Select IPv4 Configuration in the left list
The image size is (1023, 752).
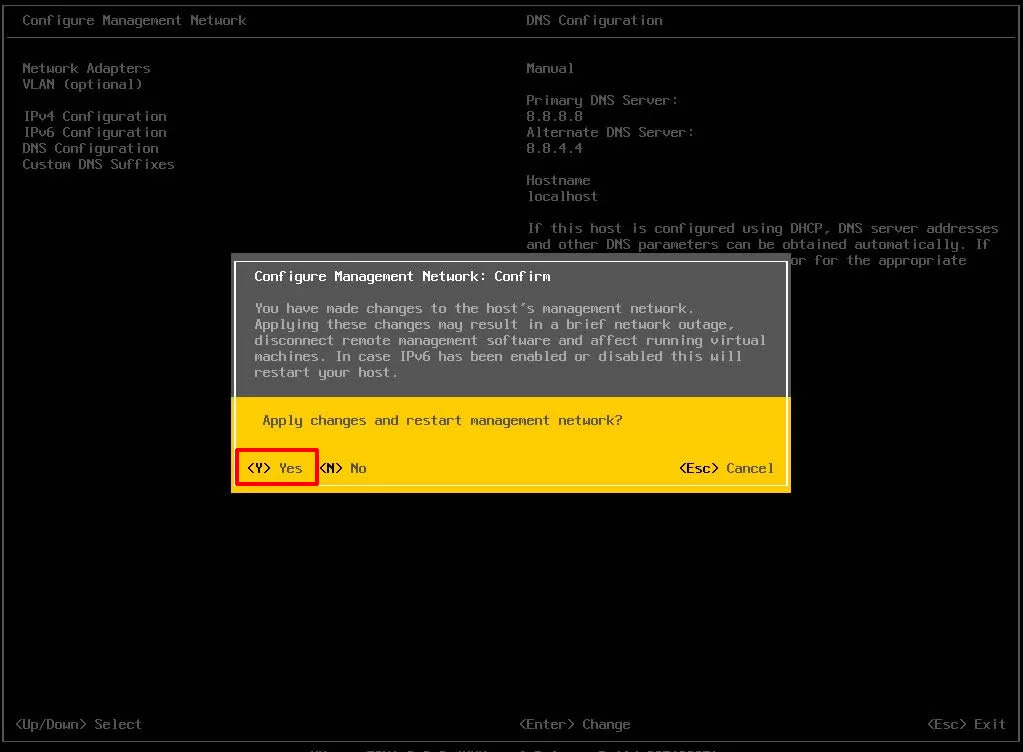pyautogui.click(x=94, y=116)
